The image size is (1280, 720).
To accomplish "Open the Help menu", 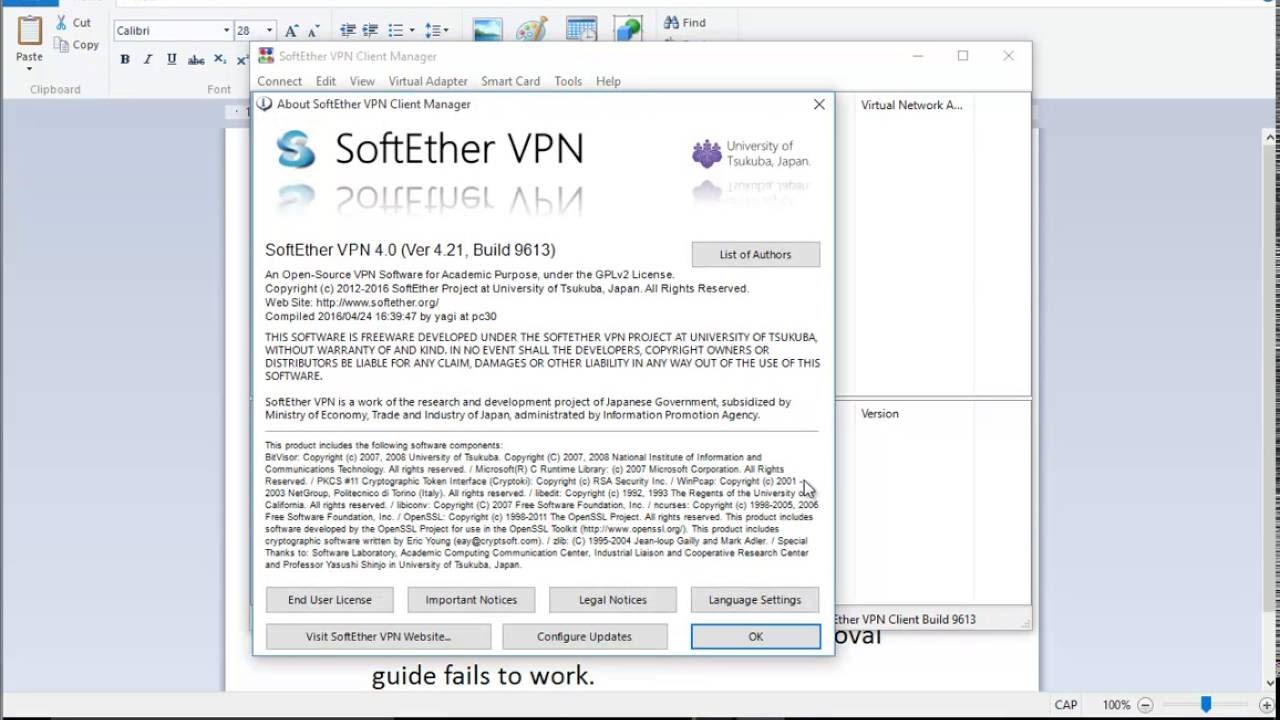I will click(x=608, y=81).
